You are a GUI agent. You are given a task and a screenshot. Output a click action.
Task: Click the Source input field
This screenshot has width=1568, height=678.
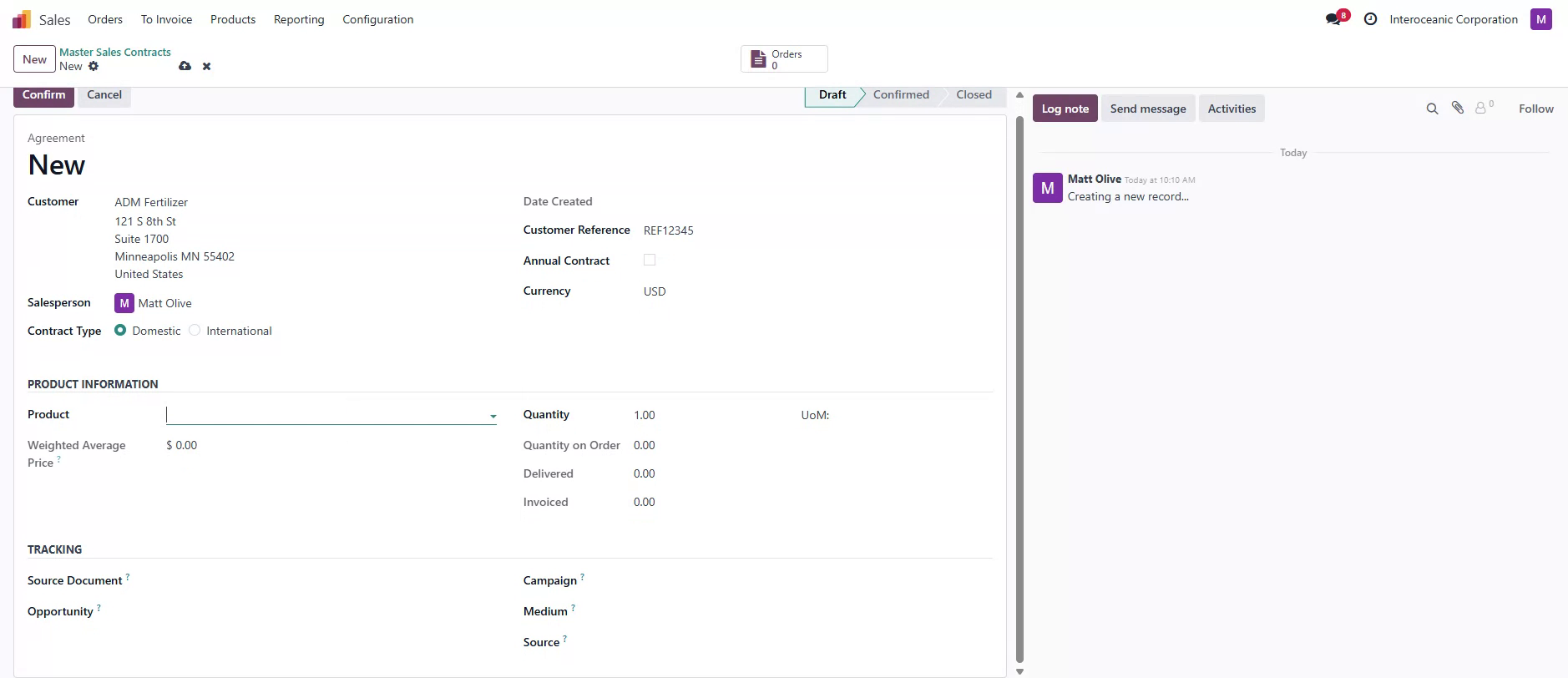[815, 642]
